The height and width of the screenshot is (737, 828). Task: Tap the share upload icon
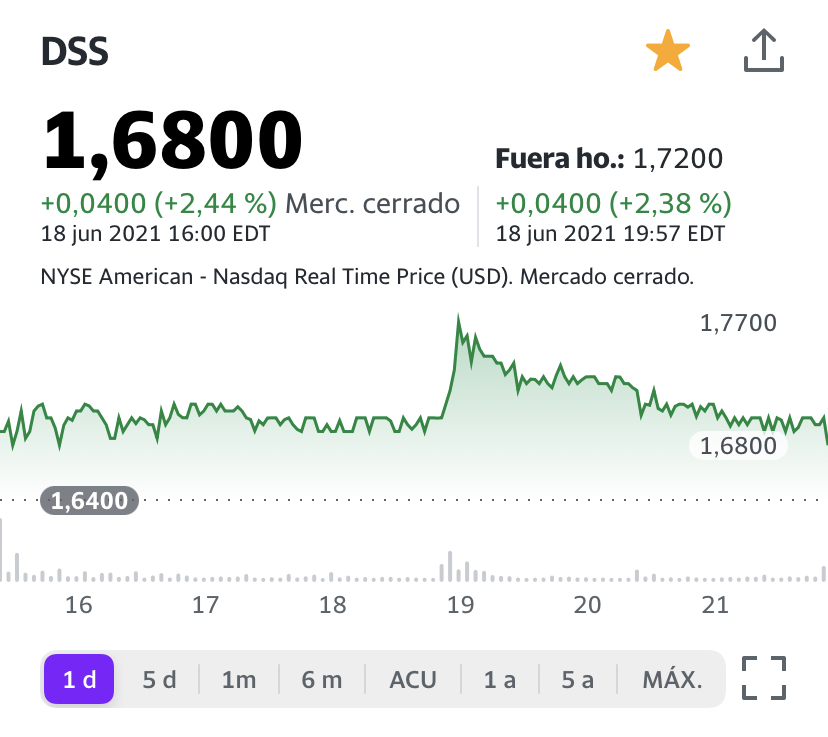pos(764,51)
